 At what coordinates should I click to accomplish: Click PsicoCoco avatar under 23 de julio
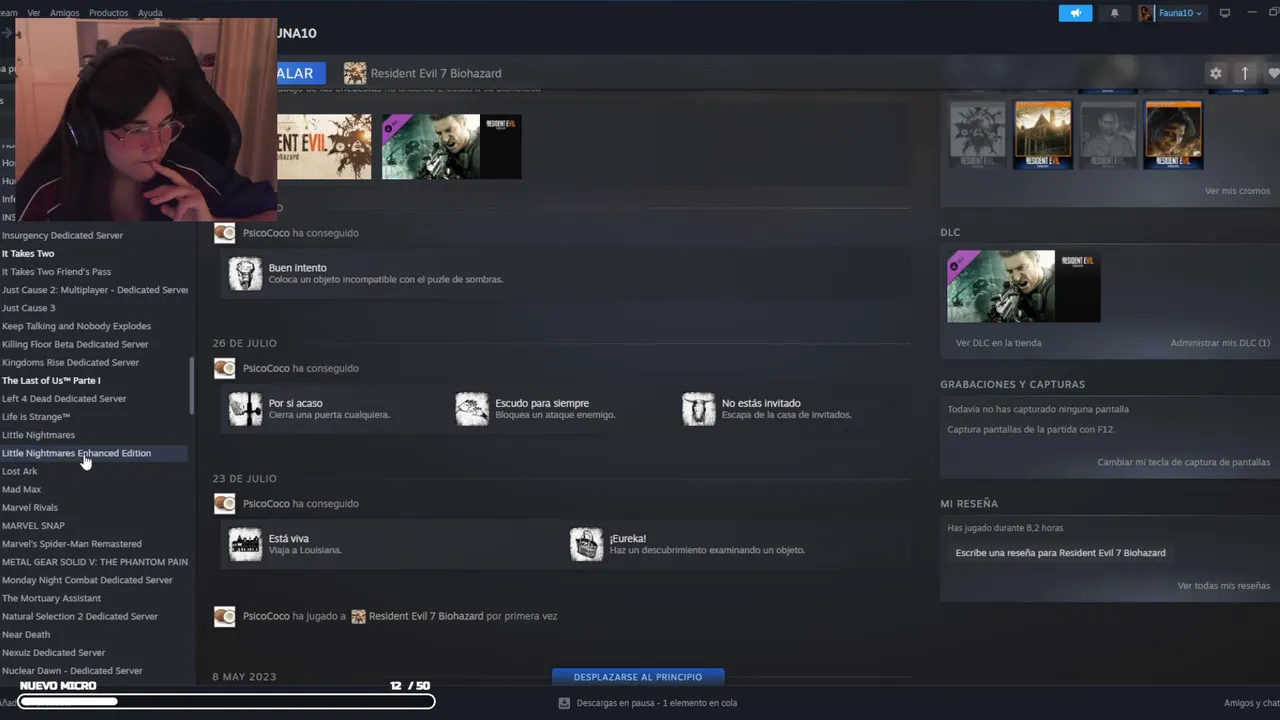(225, 503)
